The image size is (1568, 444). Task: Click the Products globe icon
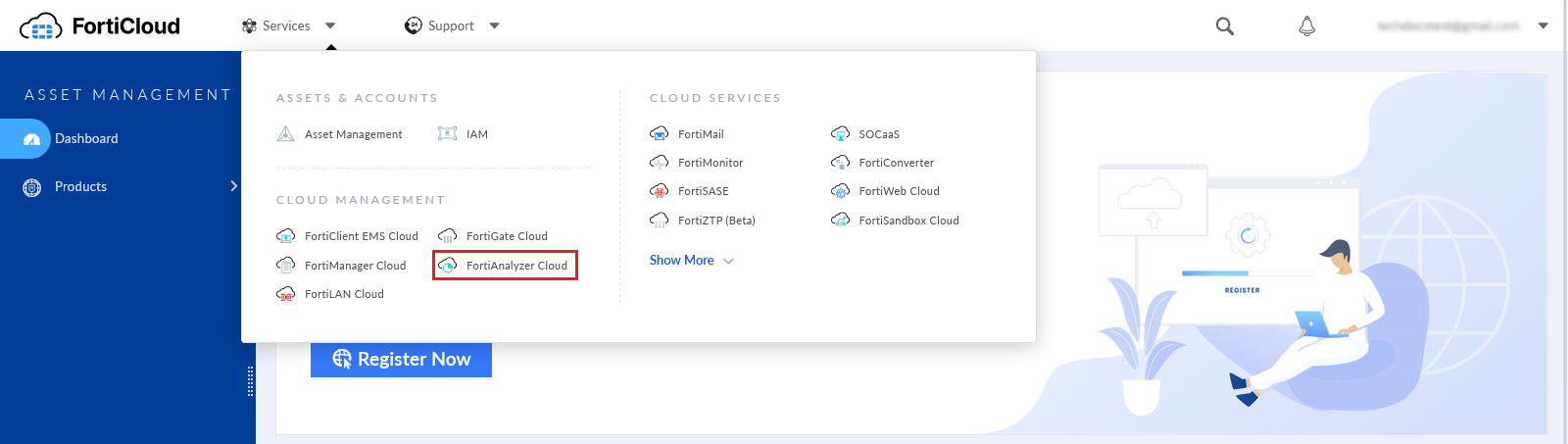point(31,187)
